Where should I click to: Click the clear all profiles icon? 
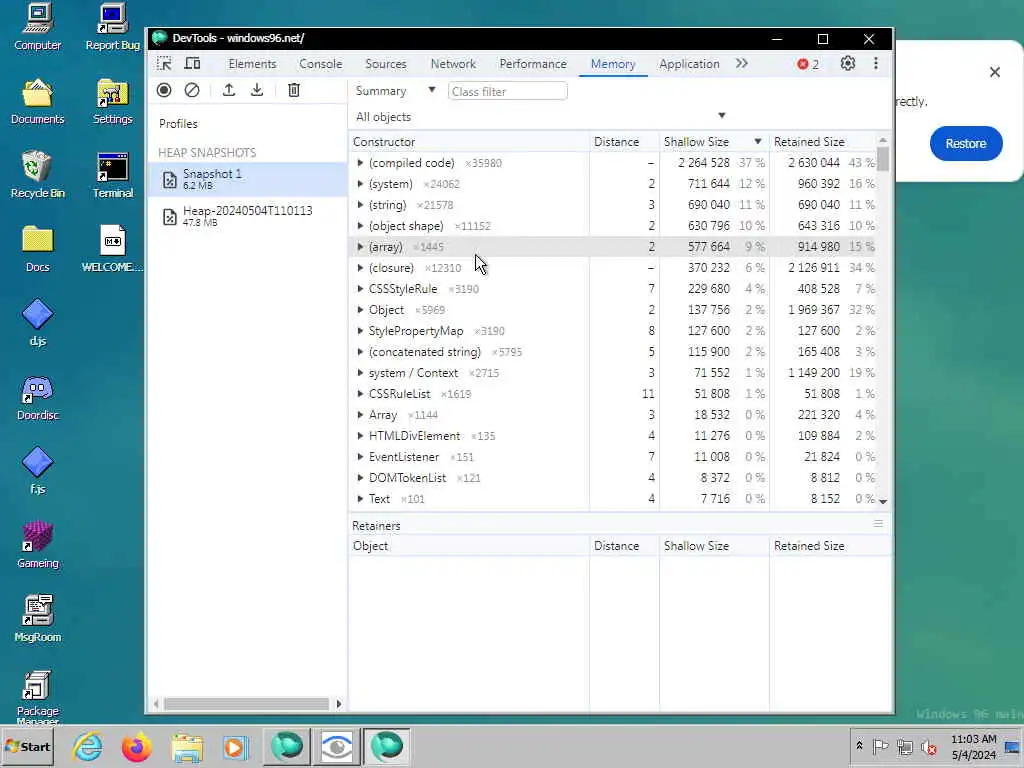pyautogui.click(x=192, y=90)
